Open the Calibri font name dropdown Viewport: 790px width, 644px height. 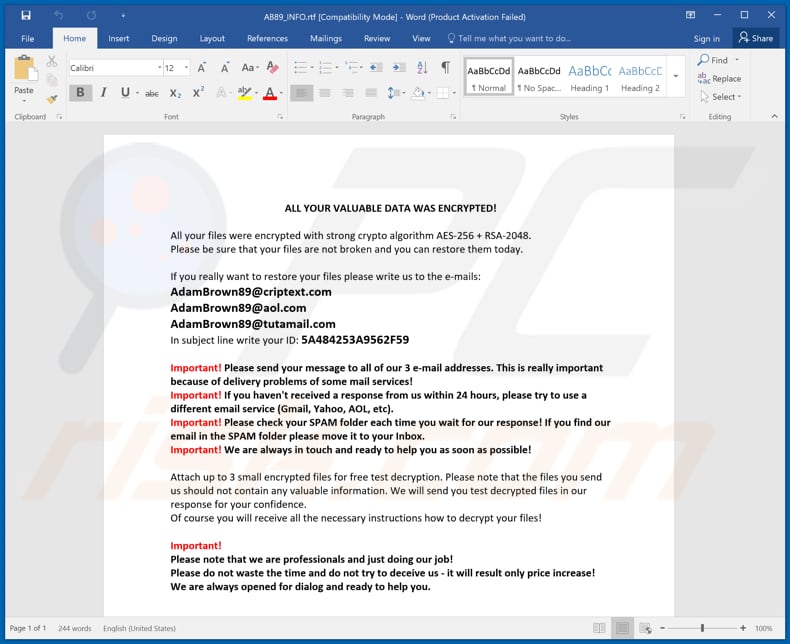[x=160, y=68]
